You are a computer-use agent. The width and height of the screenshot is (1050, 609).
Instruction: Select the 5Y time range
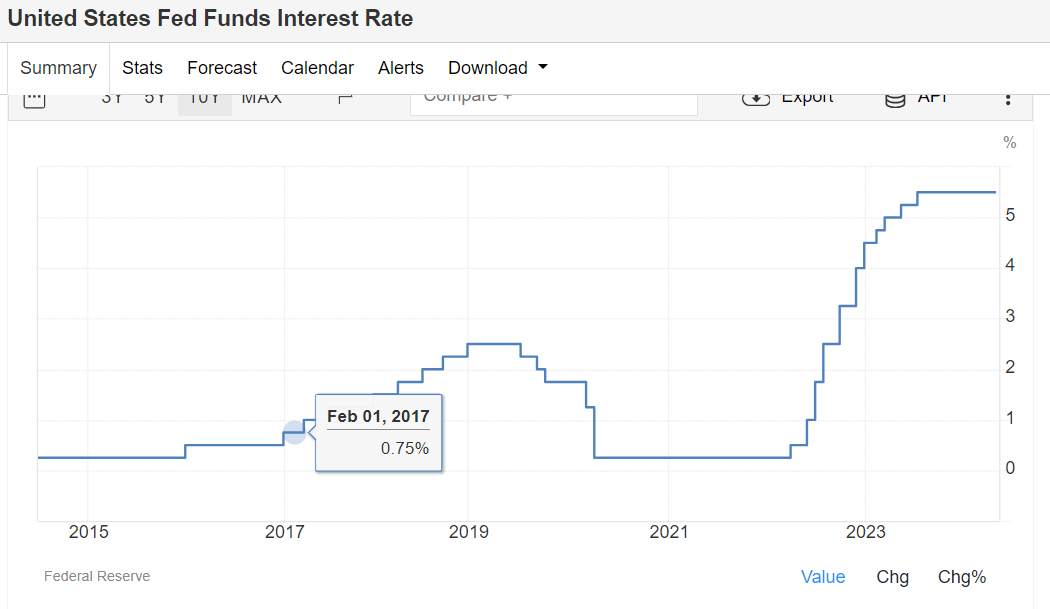click(x=155, y=99)
